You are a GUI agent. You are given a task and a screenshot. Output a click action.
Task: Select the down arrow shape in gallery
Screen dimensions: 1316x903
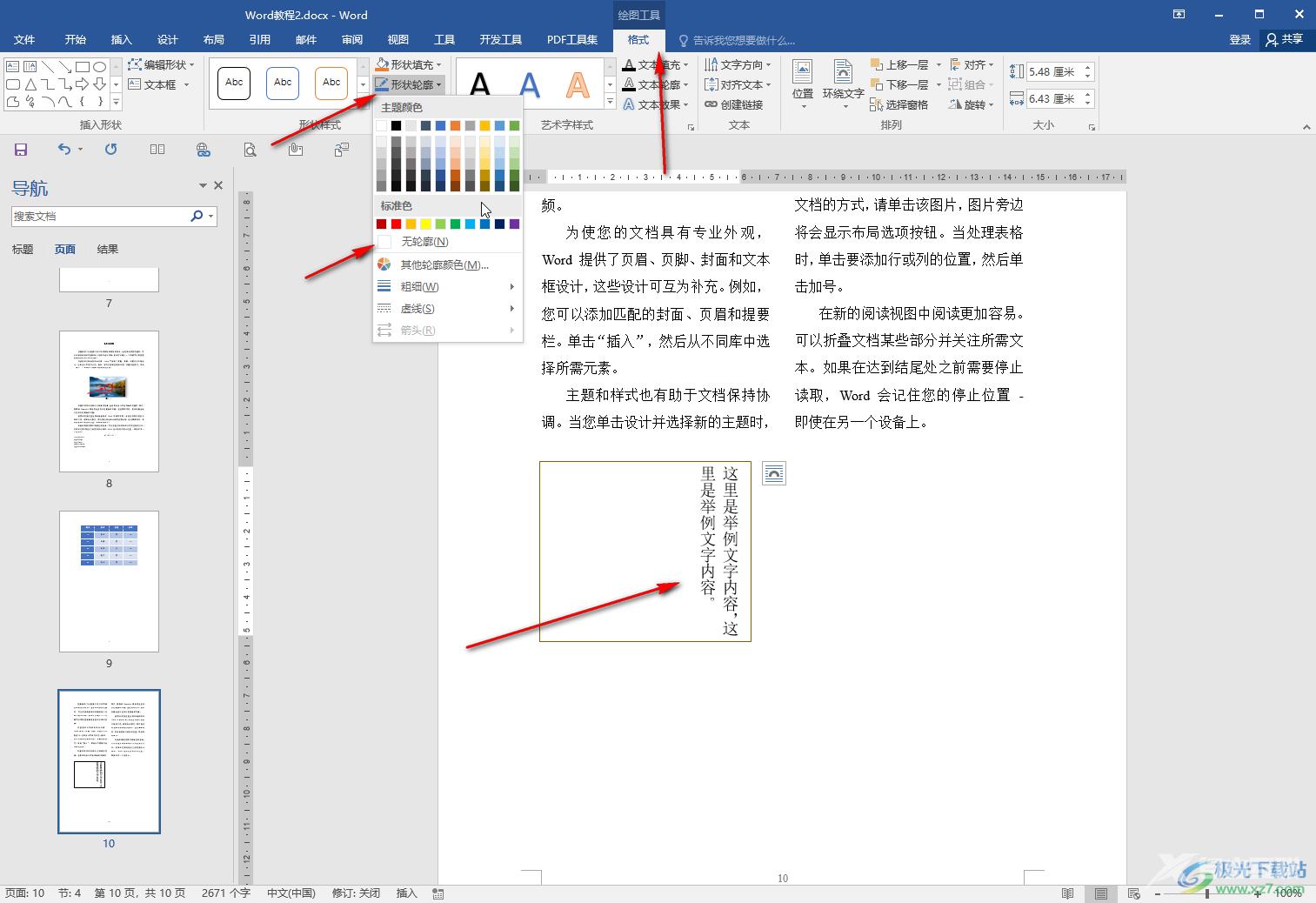point(100,84)
